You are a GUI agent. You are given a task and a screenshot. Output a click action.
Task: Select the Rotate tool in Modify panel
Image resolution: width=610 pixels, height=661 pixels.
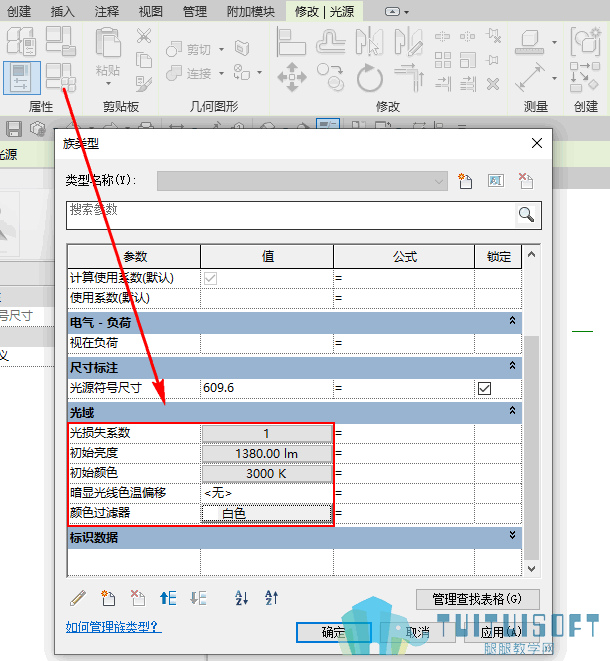pos(370,78)
